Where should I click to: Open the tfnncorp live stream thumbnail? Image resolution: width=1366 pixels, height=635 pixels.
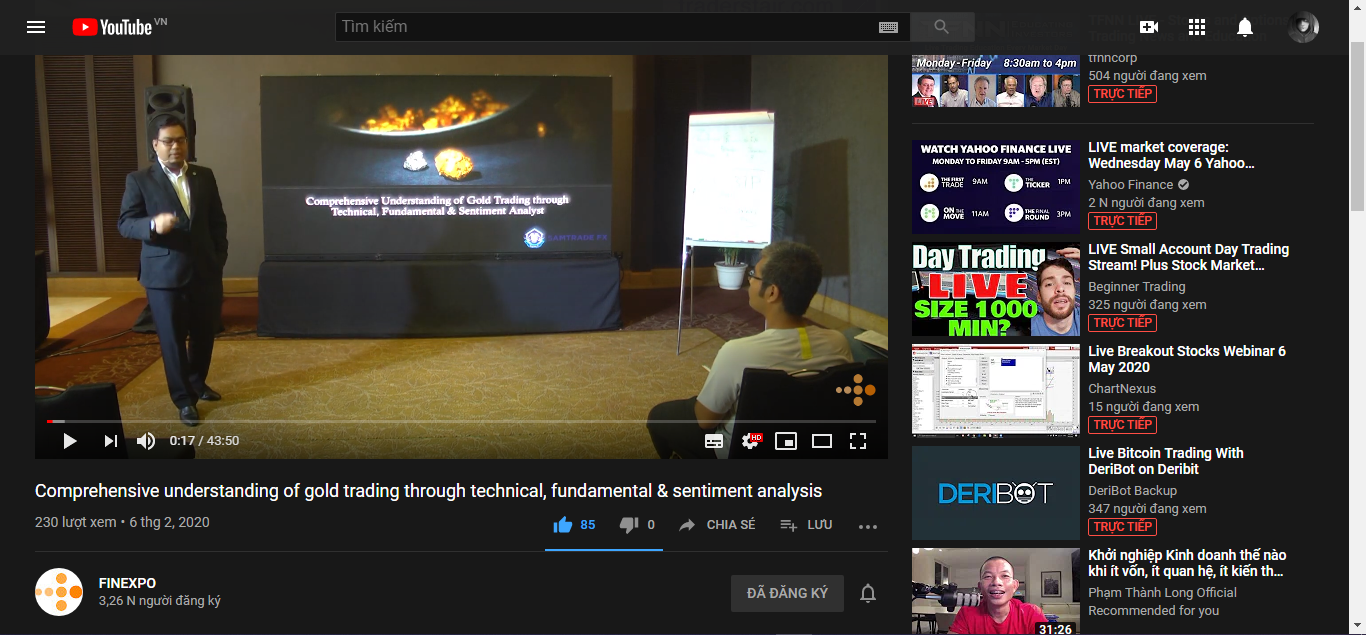pos(996,81)
